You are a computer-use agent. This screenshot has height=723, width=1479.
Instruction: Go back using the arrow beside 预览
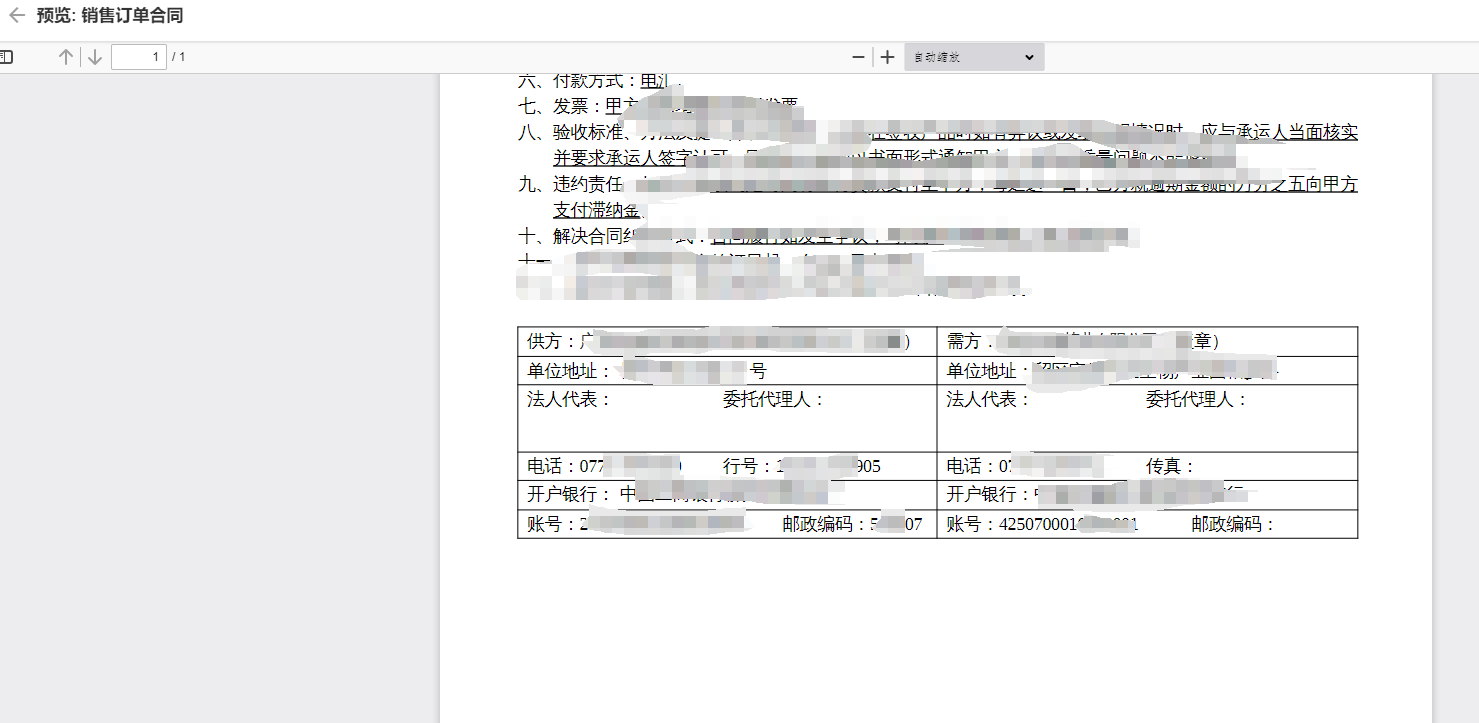tap(16, 16)
